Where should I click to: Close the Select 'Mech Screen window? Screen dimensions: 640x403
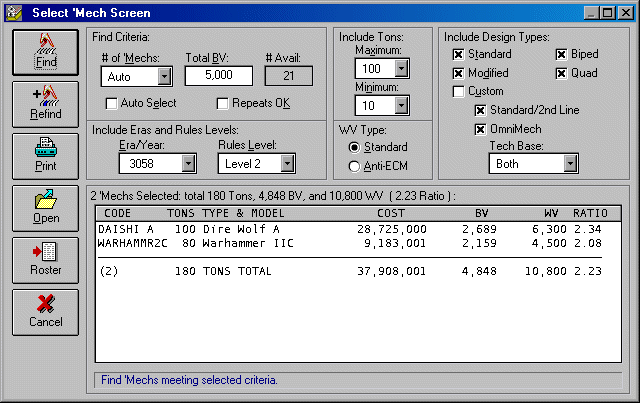coord(625,13)
